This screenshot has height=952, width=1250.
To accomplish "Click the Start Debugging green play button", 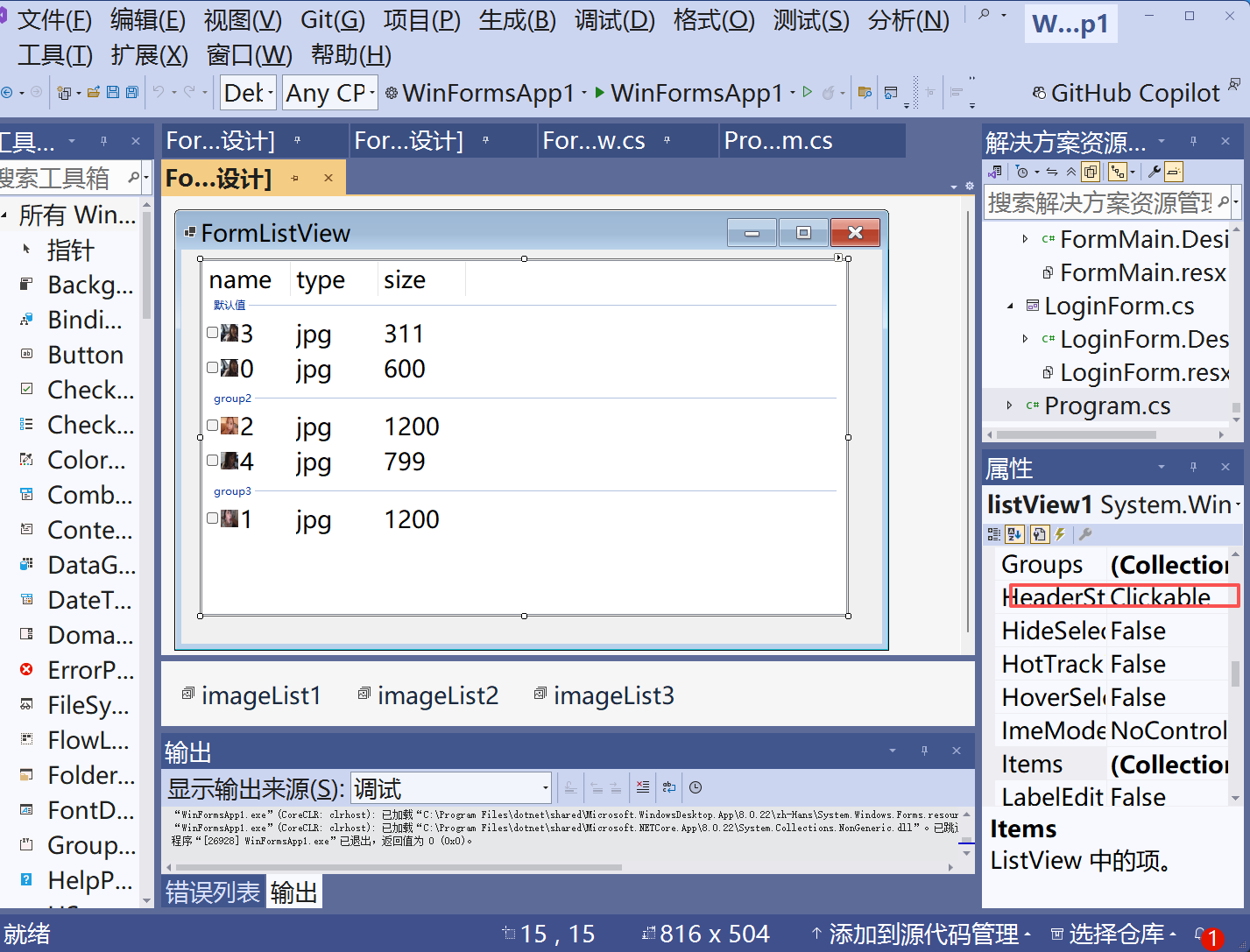I will (599, 92).
